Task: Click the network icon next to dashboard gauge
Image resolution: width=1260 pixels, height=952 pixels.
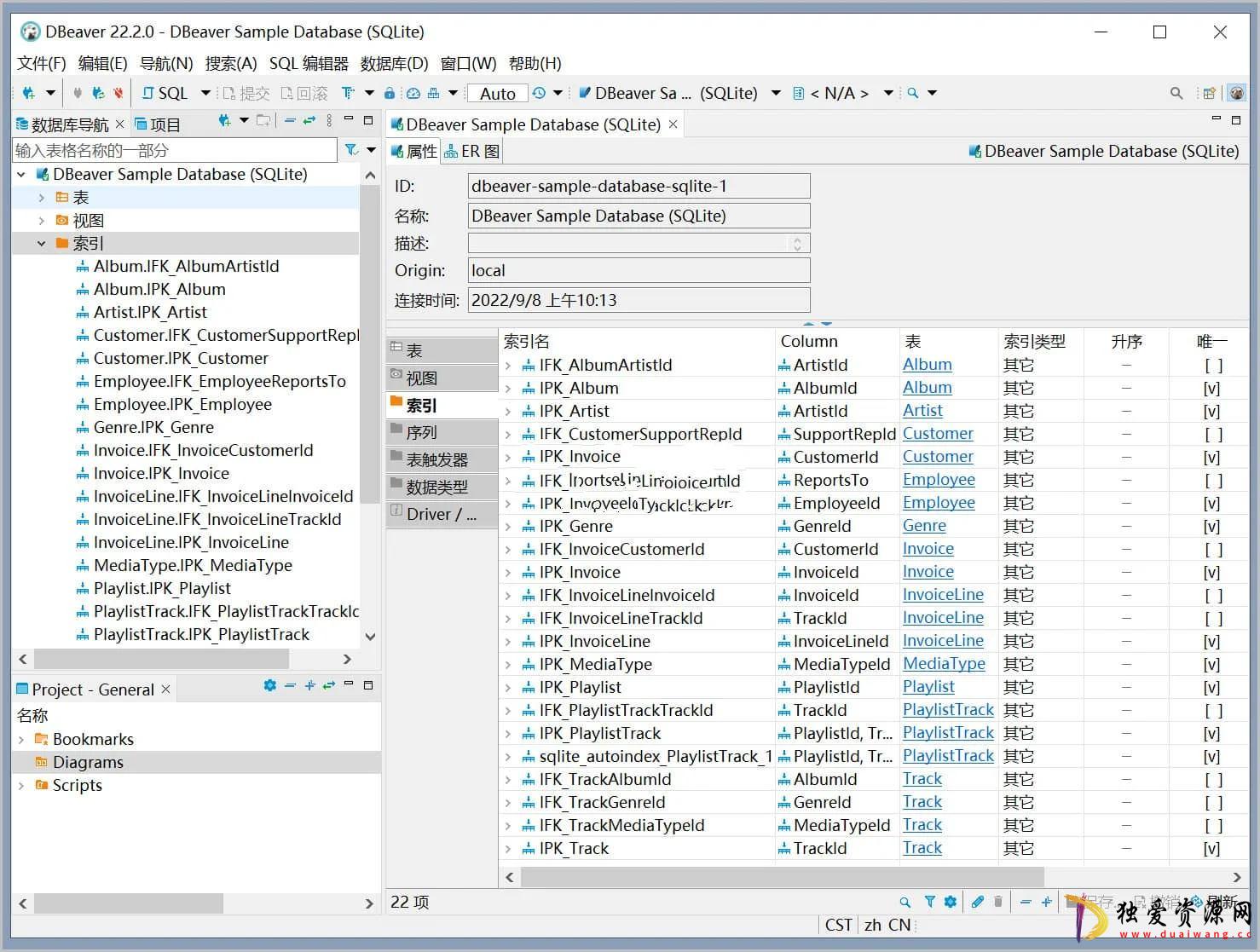Action: tap(434, 93)
